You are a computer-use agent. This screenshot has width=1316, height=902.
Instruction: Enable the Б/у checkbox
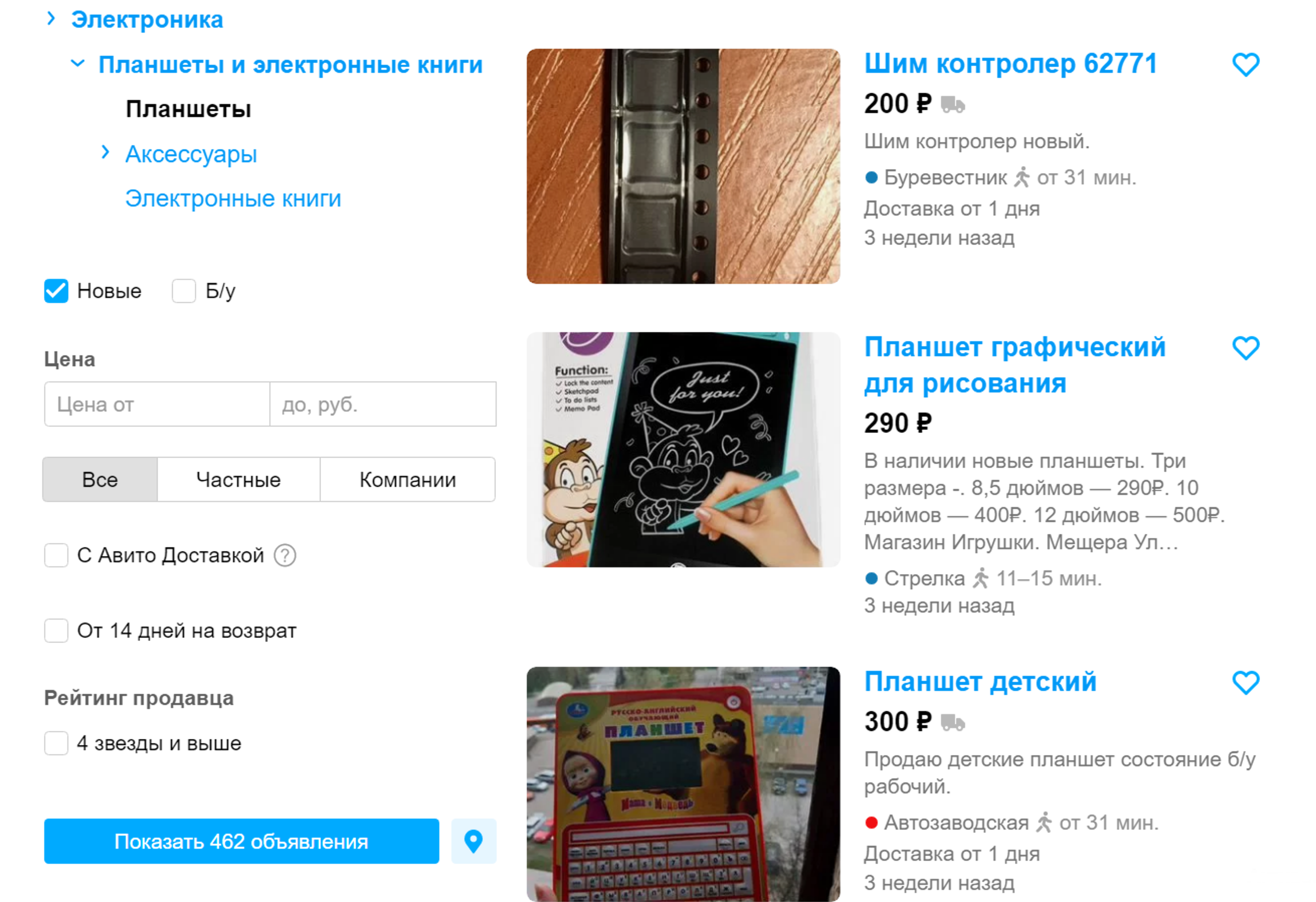(183, 291)
